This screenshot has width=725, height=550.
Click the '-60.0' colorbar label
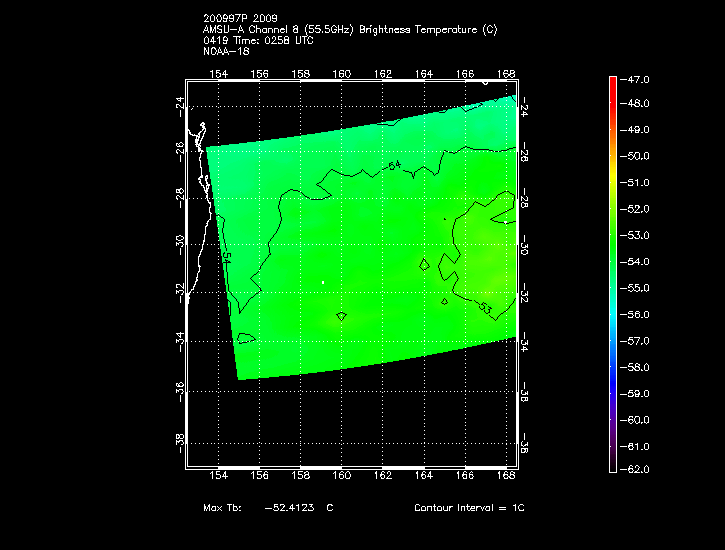634,420
